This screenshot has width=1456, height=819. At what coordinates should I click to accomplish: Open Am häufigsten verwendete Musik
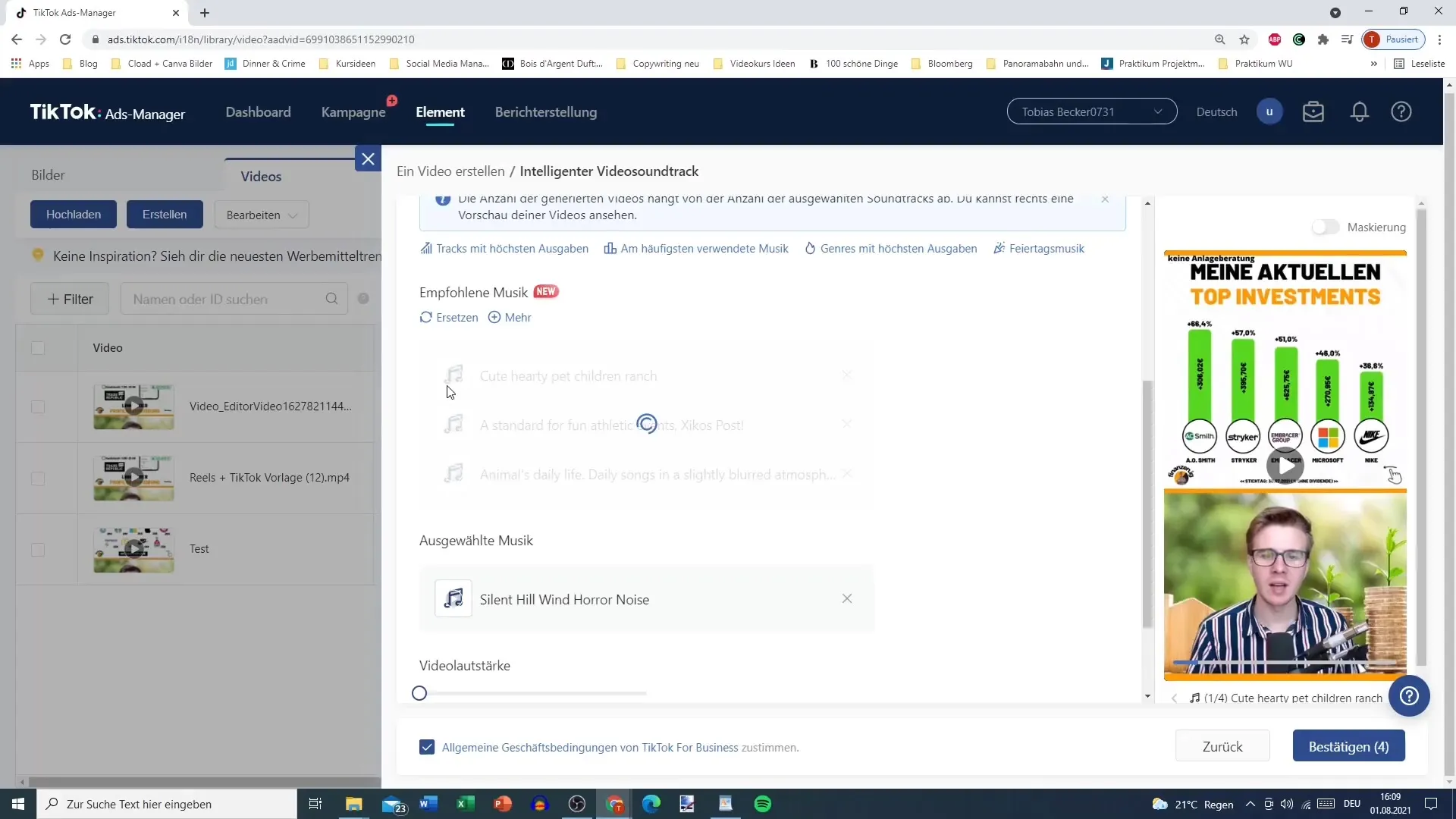click(x=696, y=249)
